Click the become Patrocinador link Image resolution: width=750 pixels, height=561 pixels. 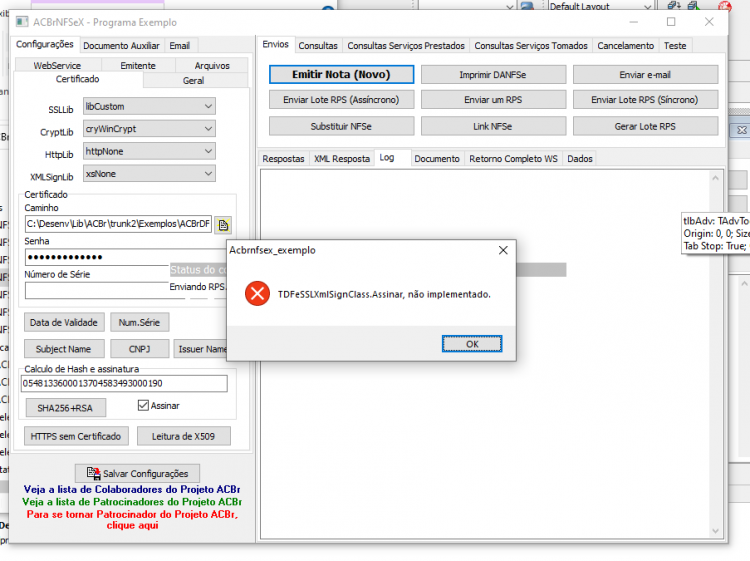(x=132, y=520)
